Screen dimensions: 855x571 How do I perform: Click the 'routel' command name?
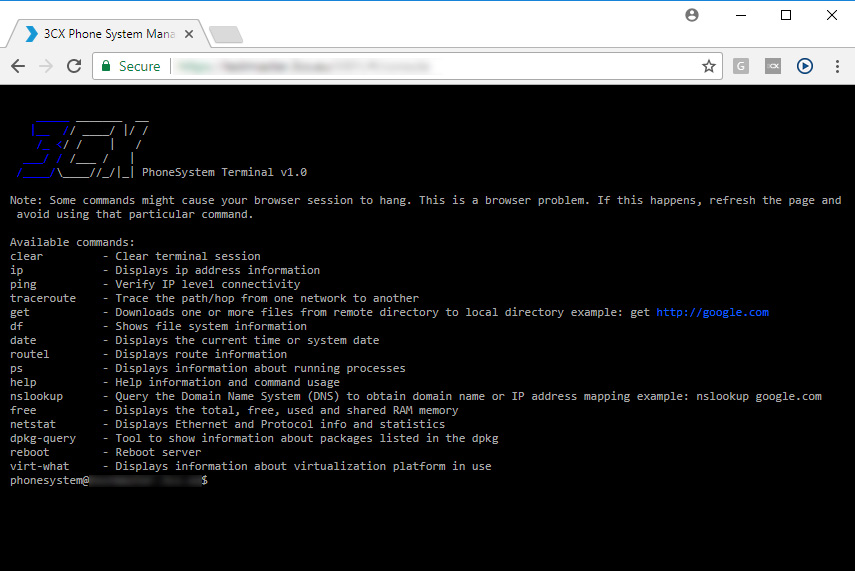coord(29,354)
